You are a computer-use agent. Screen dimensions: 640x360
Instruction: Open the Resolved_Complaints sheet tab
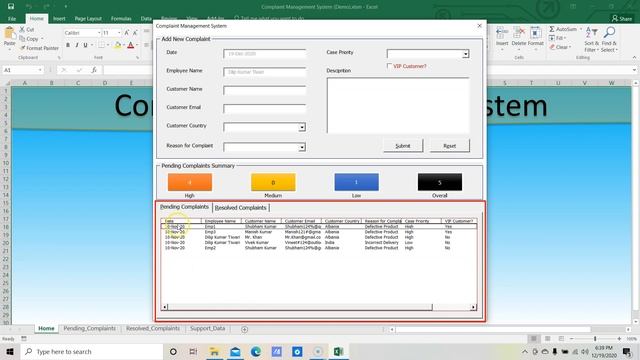tap(153, 328)
